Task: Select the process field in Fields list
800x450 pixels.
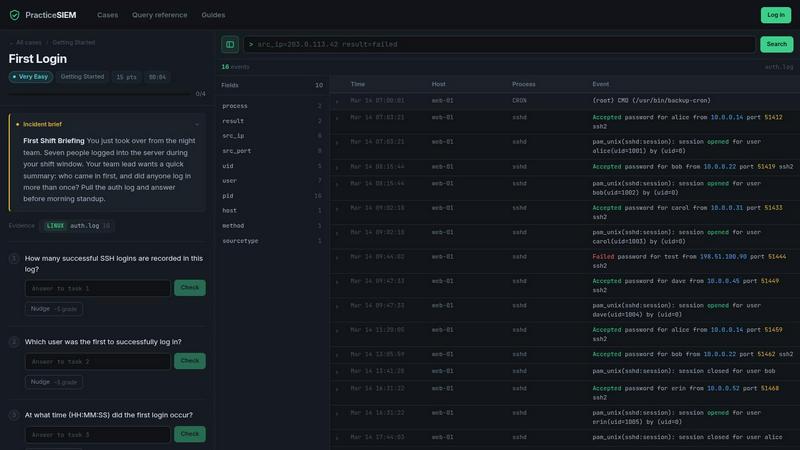Action: point(272,106)
